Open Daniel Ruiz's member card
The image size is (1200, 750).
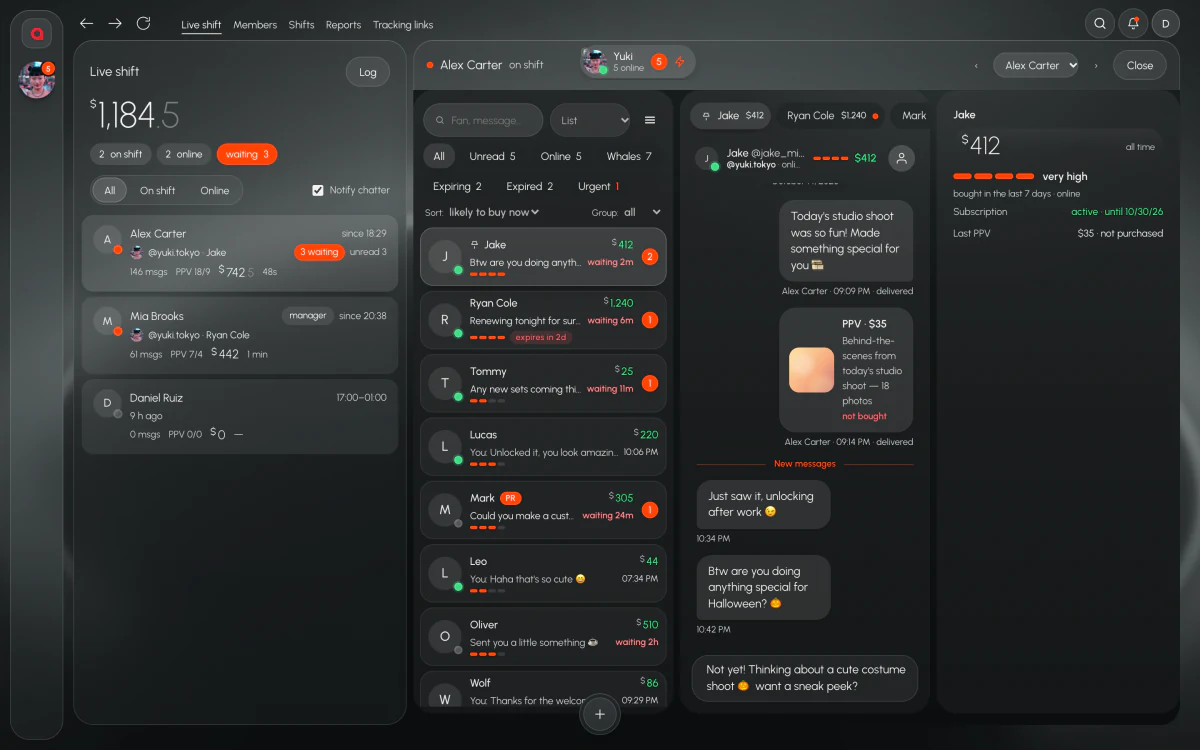(x=240, y=416)
